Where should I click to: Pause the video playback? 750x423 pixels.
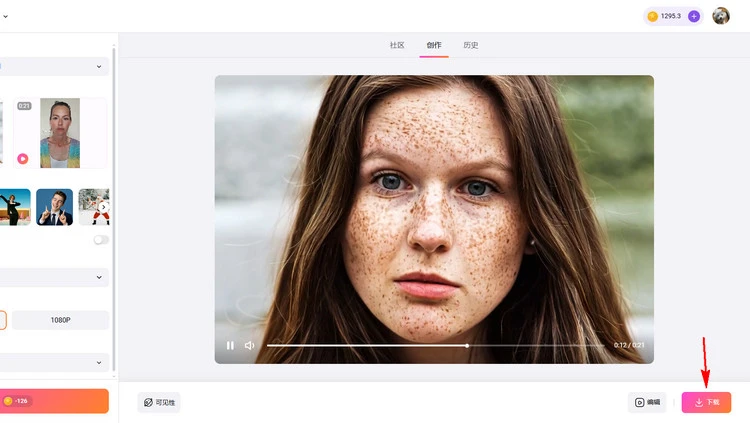(x=230, y=345)
